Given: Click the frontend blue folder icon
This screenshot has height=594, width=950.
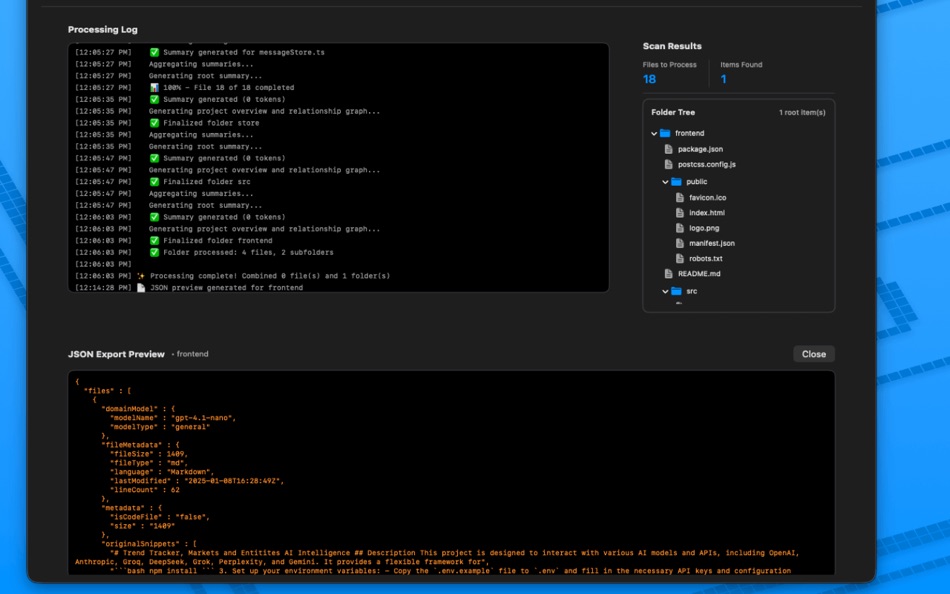Looking at the screenshot, I should point(665,133).
